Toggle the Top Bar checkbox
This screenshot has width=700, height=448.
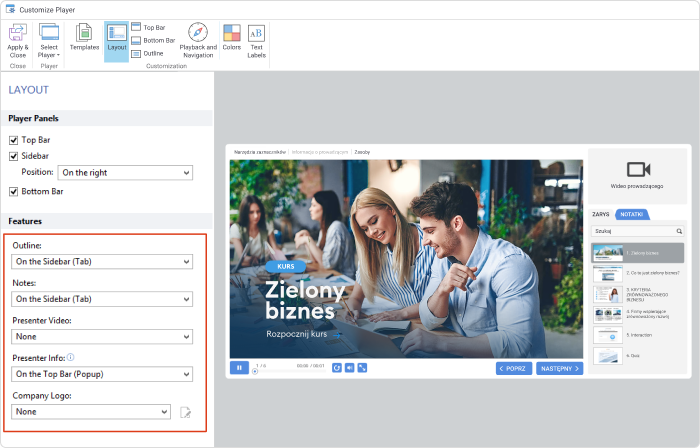[13, 140]
